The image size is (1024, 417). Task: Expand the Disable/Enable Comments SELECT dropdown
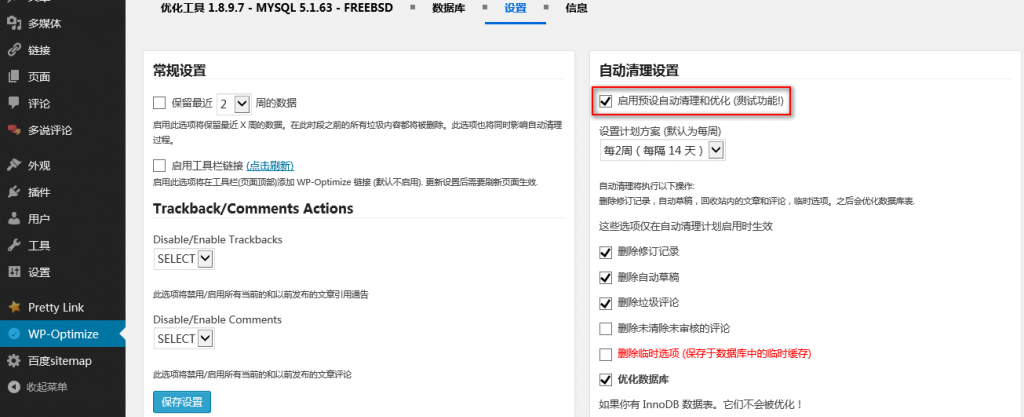(x=185, y=339)
